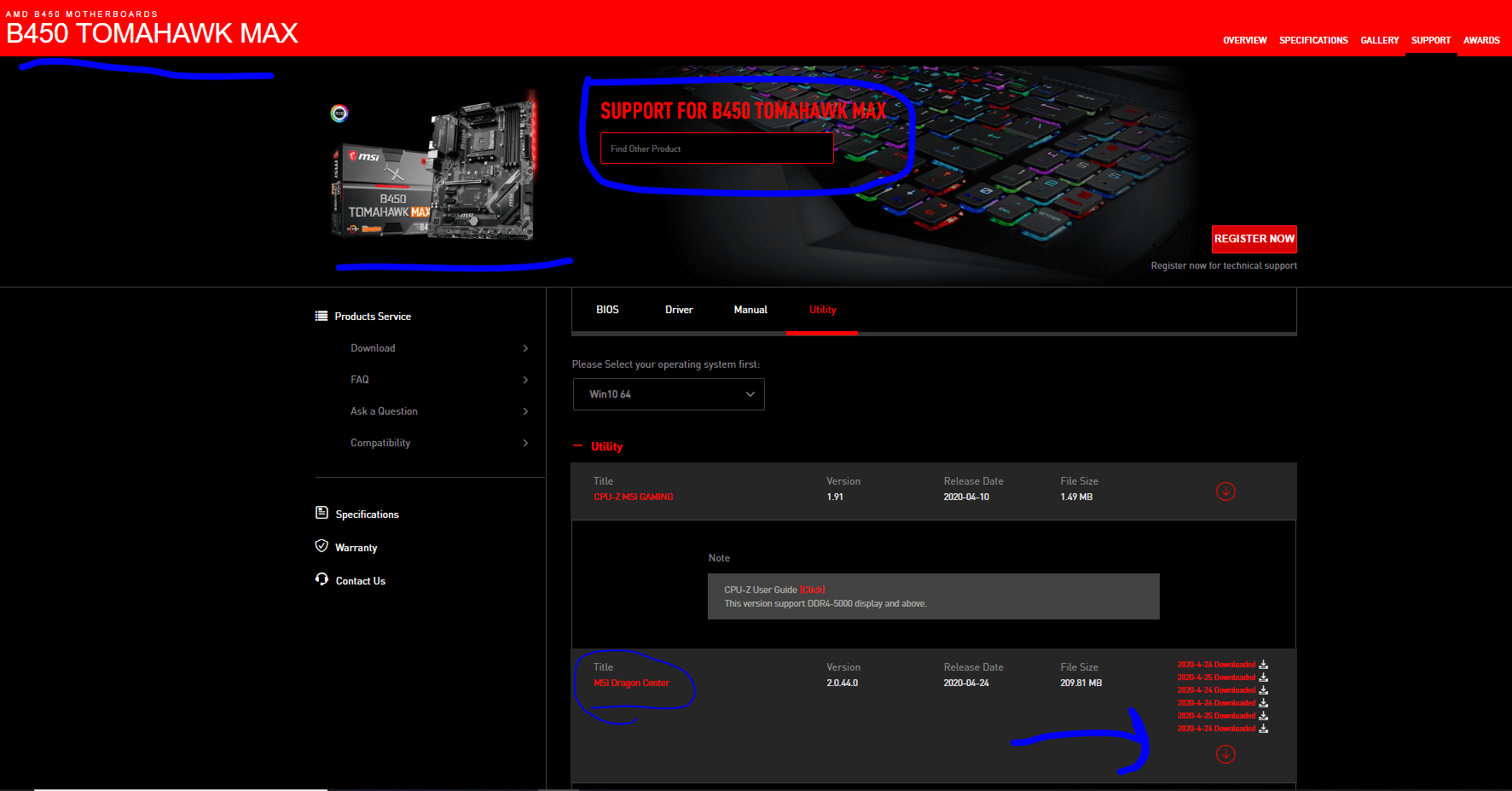Open the Gallery page in top navigation
This screenshot has height=791, width=1512.
pyautogui.click(x=1380, y=40)
